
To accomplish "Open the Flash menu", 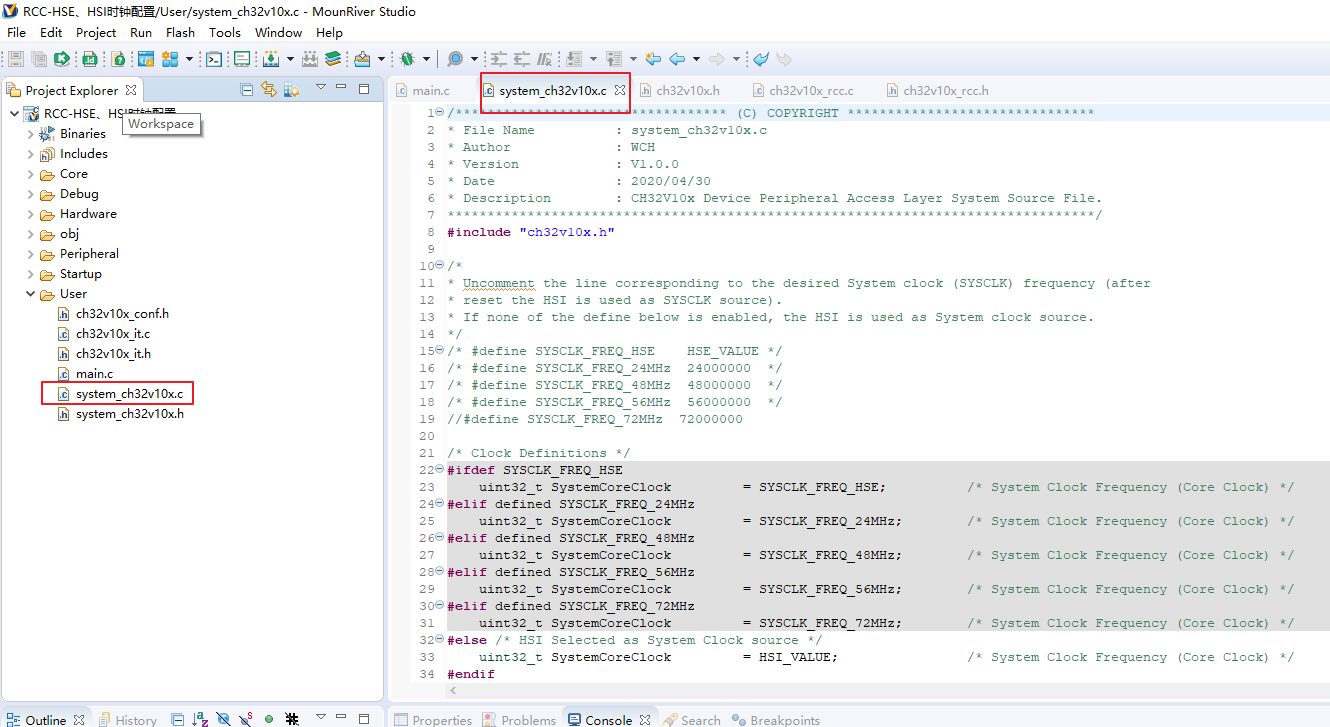I will [x=180, y=32].
